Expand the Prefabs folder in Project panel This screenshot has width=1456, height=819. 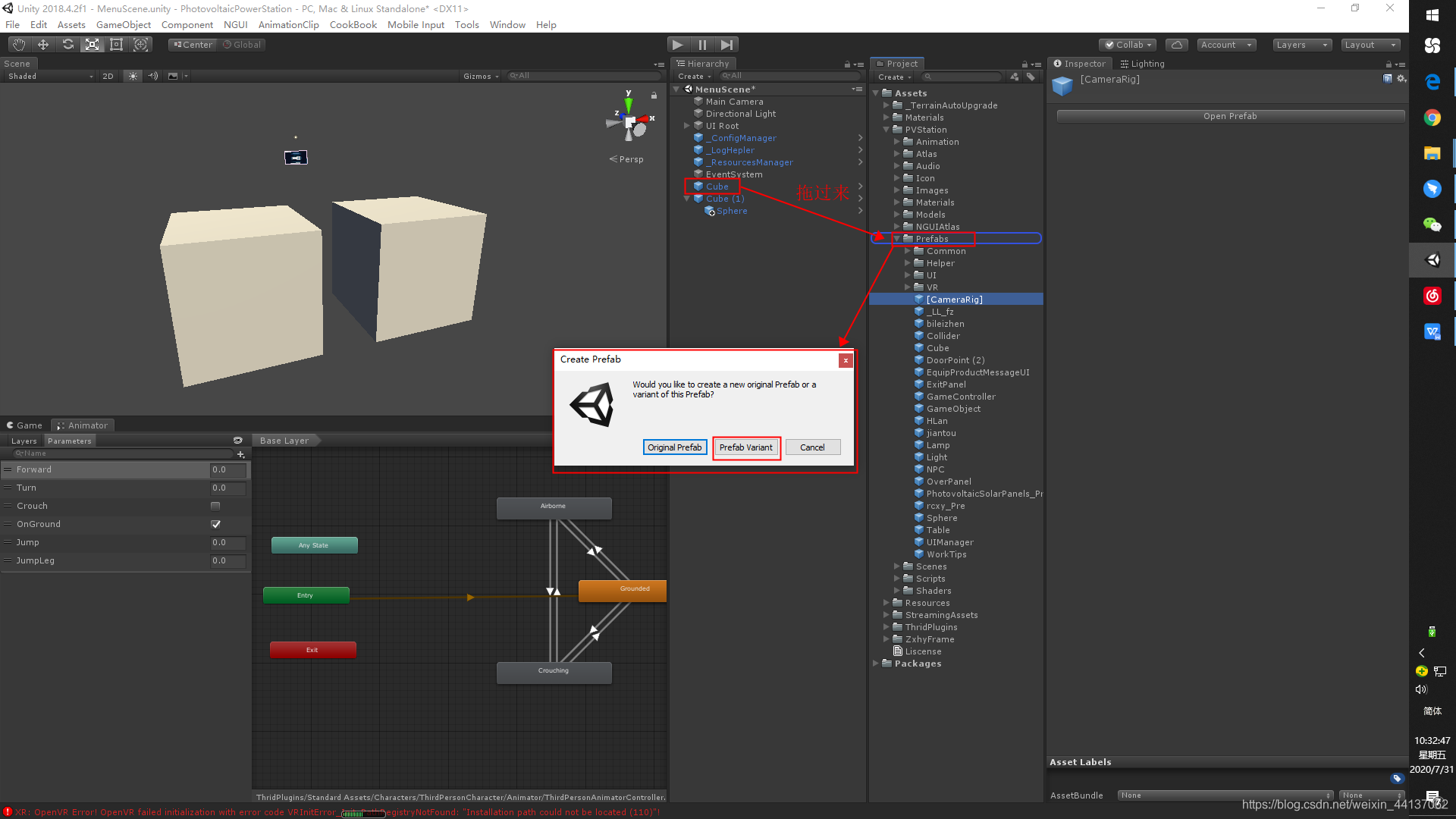pyautogui.click(x=895, y=238)
